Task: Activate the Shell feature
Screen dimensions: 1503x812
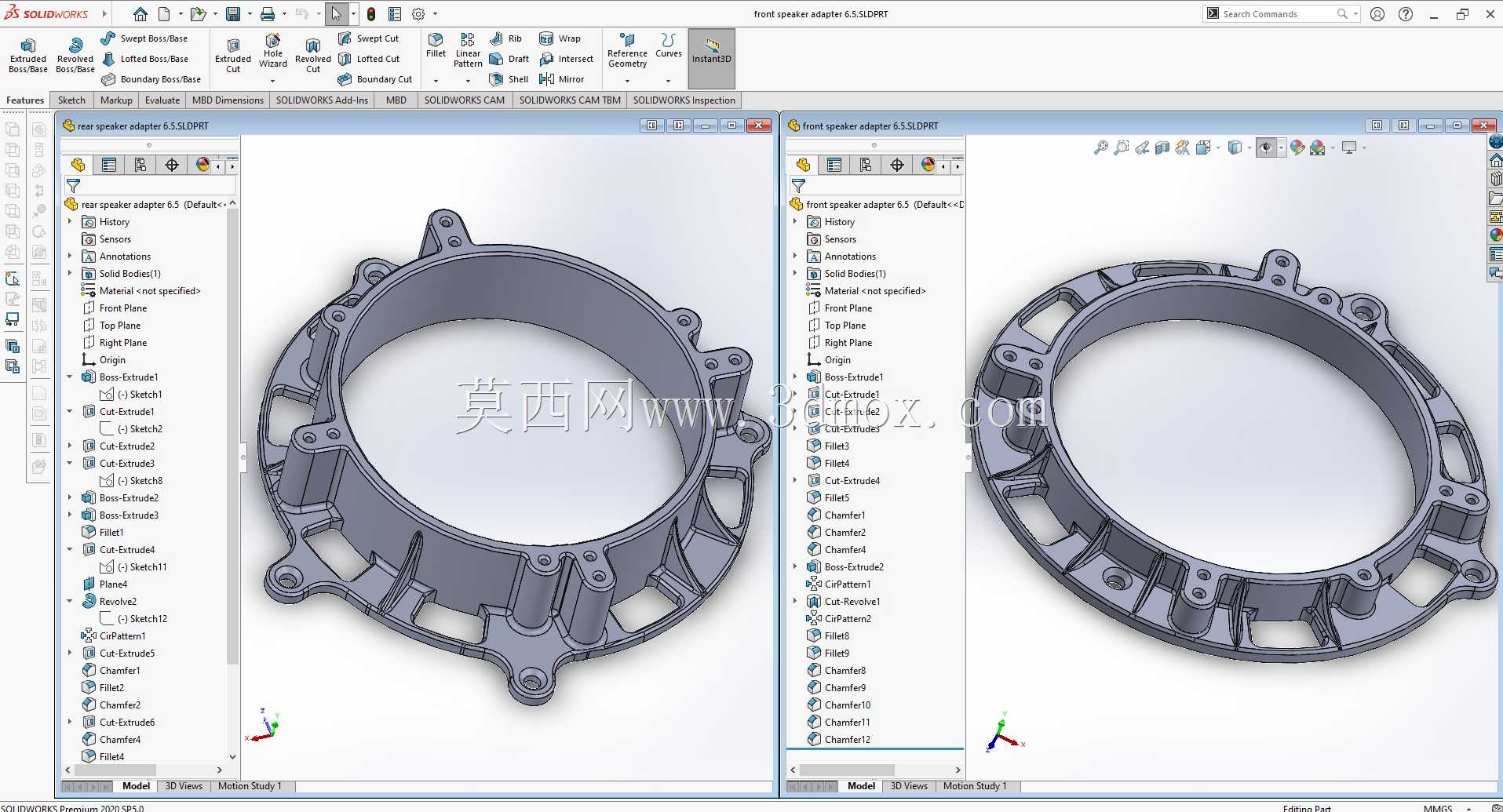Action: point(509,79)
